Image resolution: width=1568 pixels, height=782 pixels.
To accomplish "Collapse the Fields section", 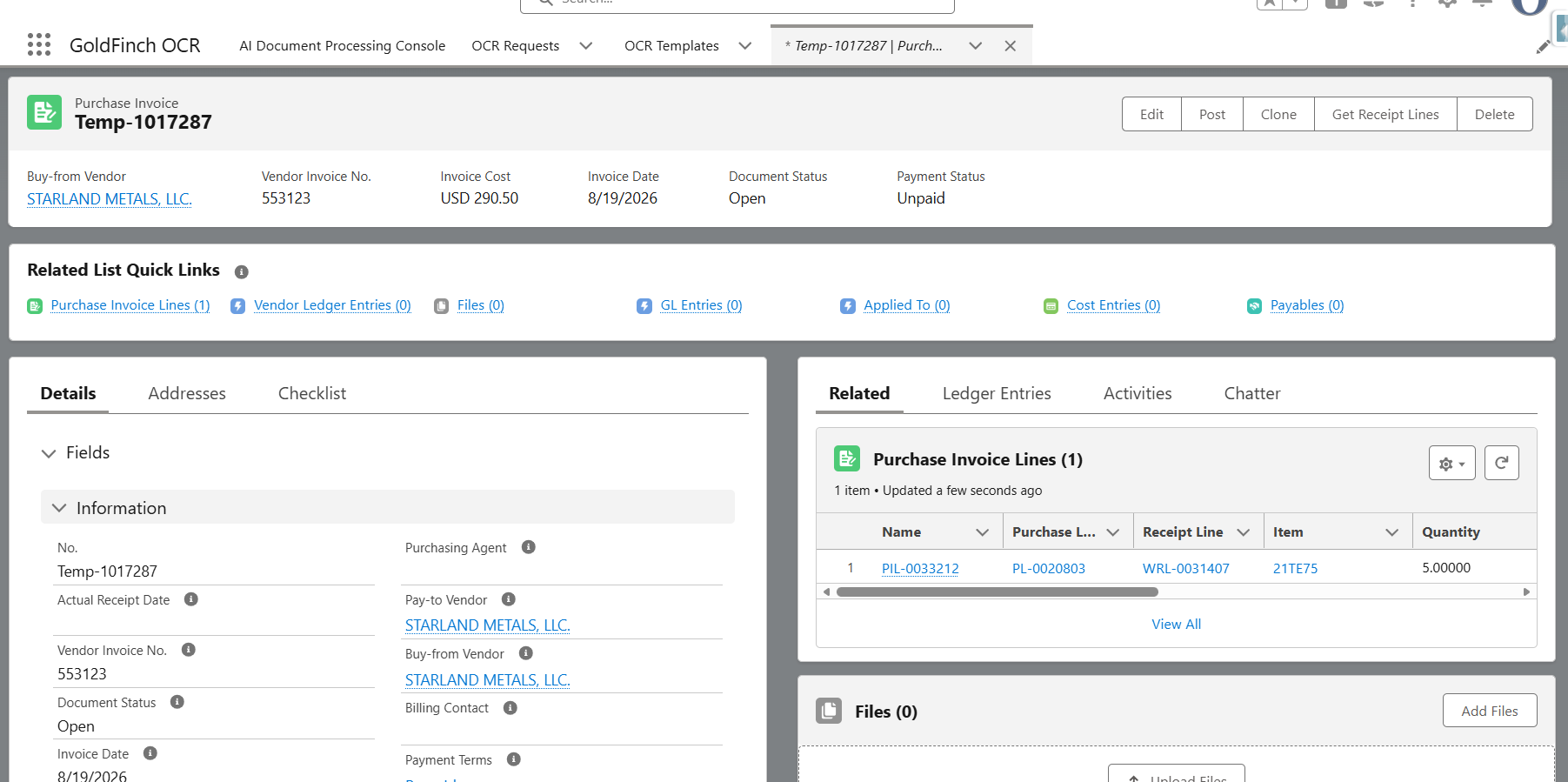I will coord(49,453).
